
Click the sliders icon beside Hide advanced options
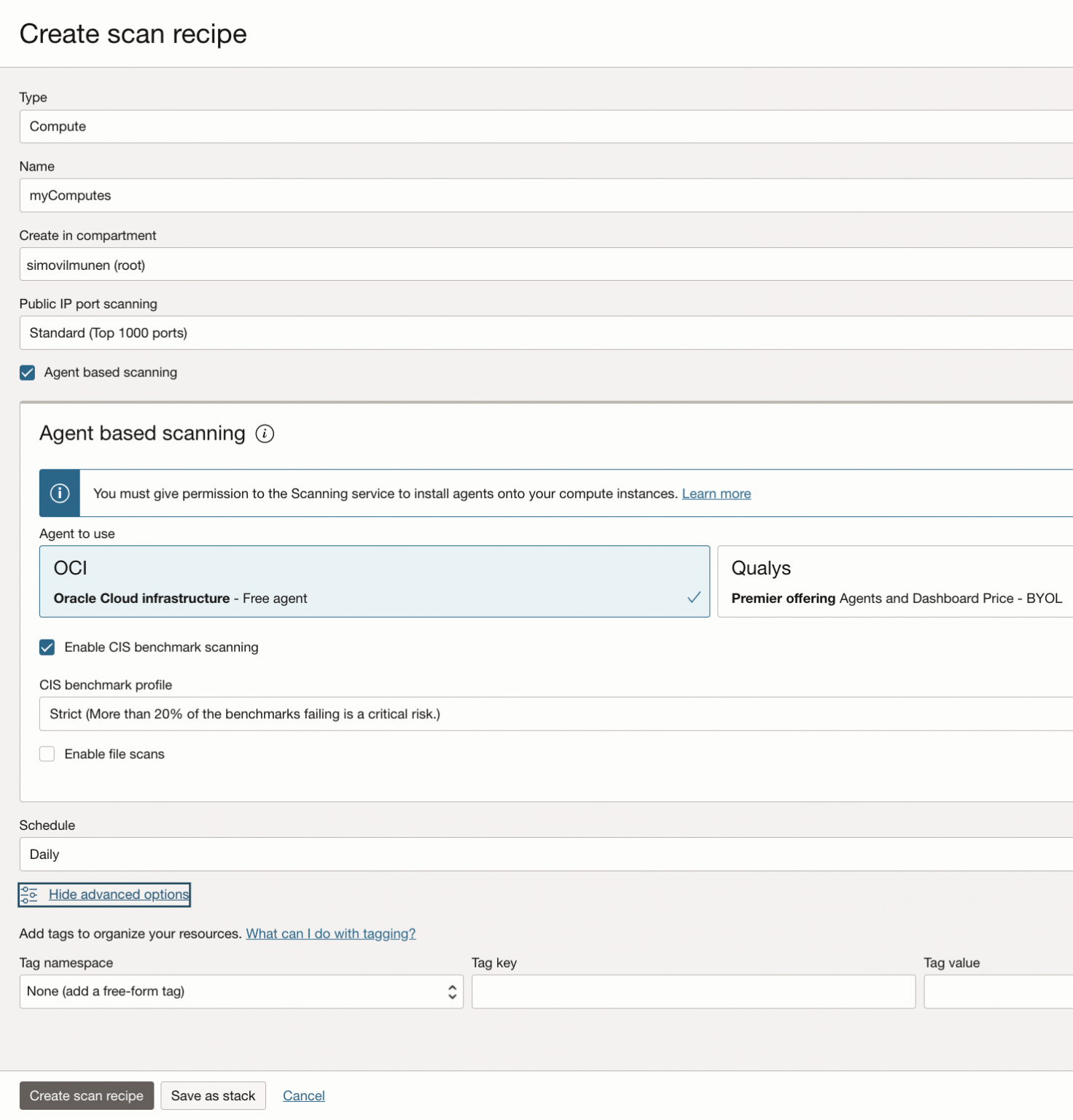point(29,895)
